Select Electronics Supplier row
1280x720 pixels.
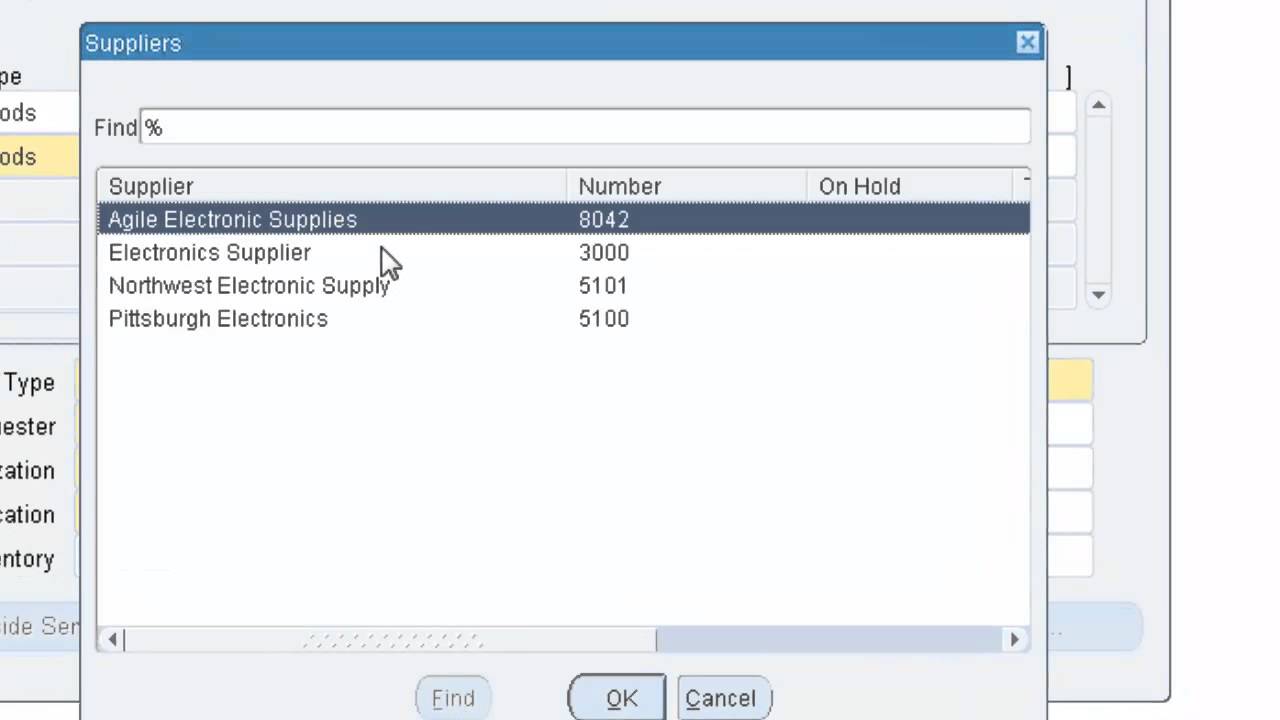pyautogui.click(x=563, y=252)
